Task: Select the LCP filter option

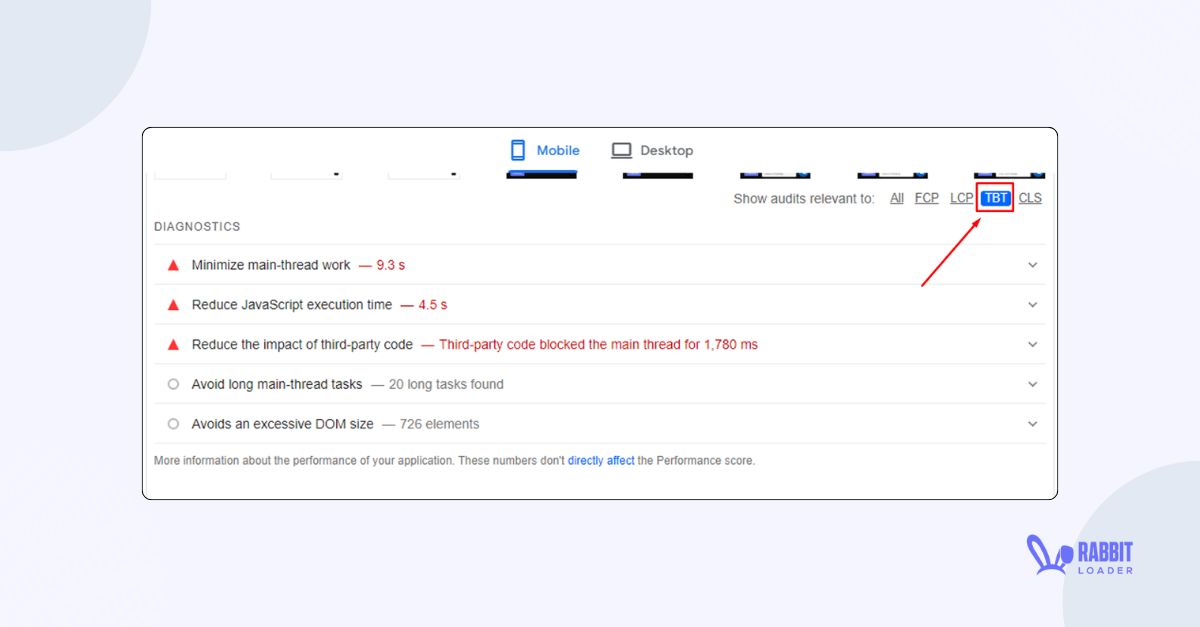Action: click(x=960, y=198)
